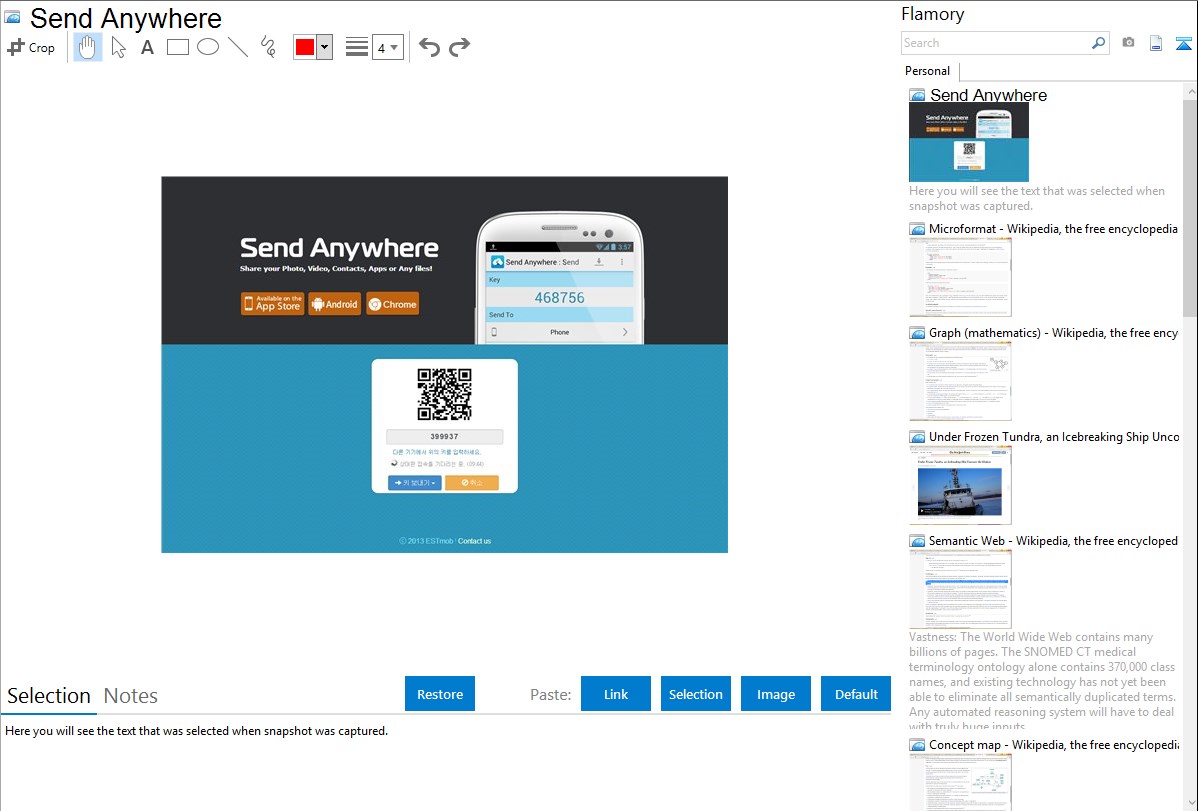Click the search magnifier icon

pyautogui.click(x=1099, y=43)
